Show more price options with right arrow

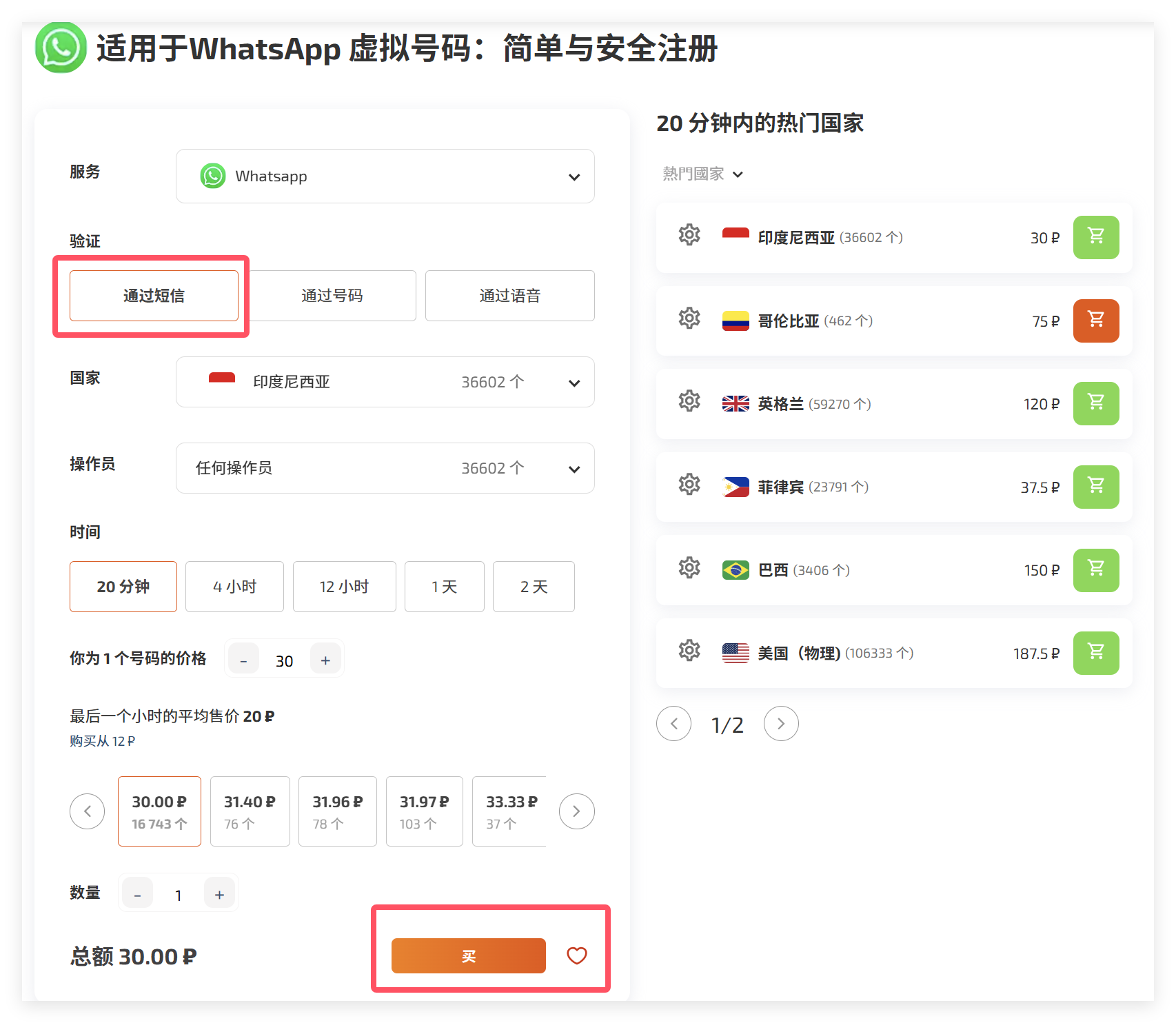(x=577, y=811)
